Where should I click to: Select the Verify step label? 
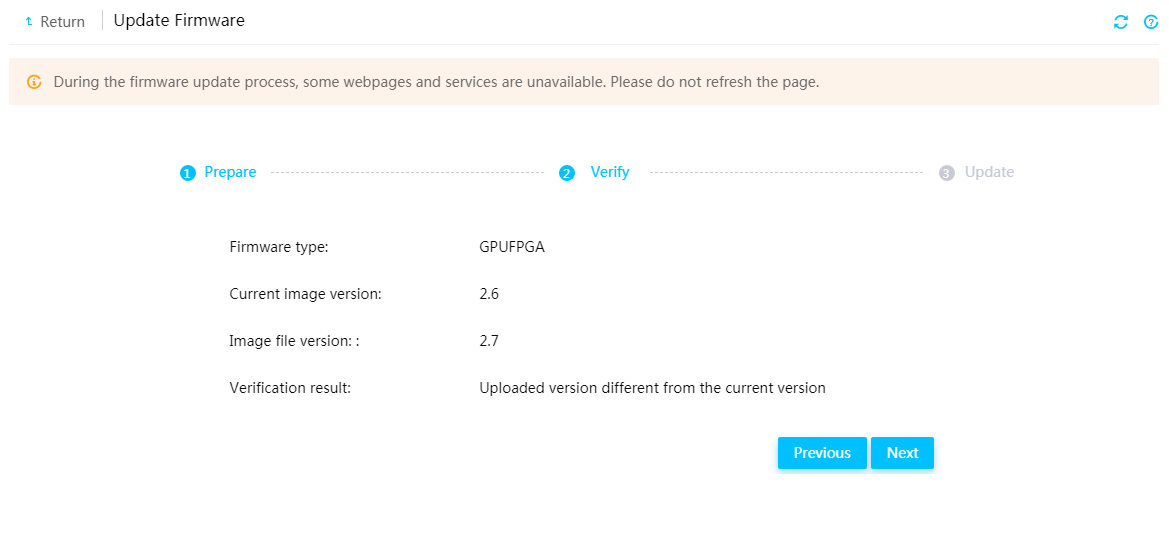[x=610, y=172]
